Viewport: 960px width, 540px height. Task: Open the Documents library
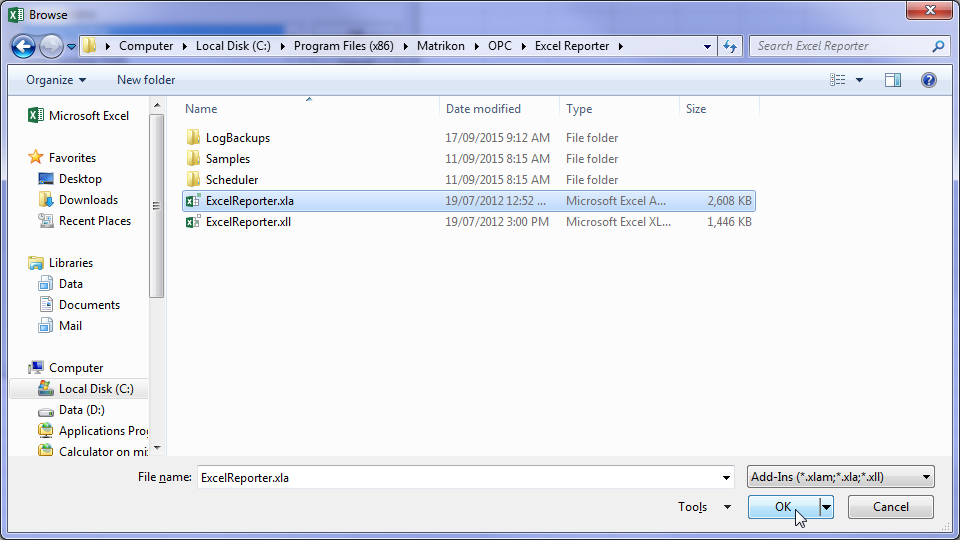click(79, 305)
